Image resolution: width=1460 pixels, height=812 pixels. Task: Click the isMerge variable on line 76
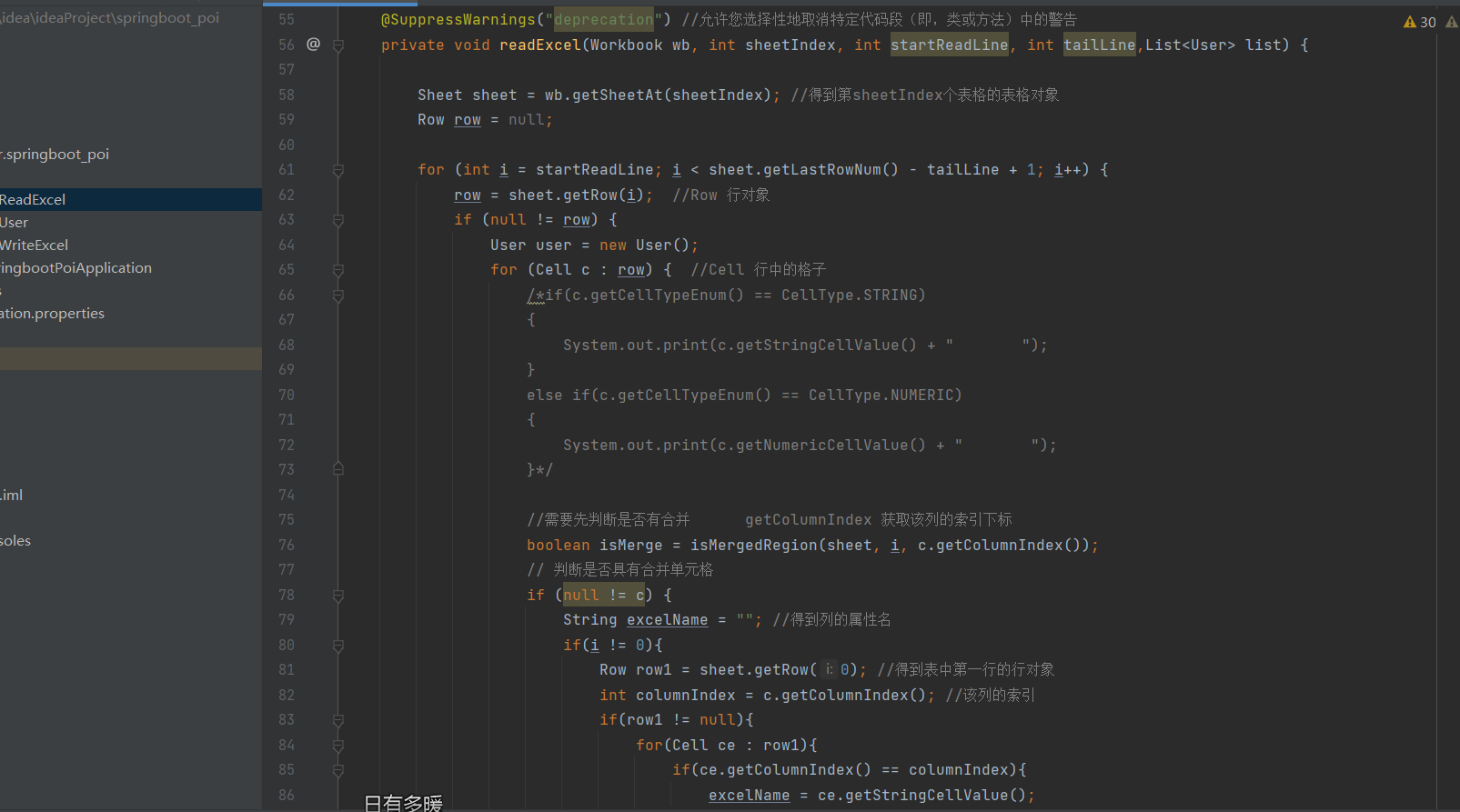630,545
